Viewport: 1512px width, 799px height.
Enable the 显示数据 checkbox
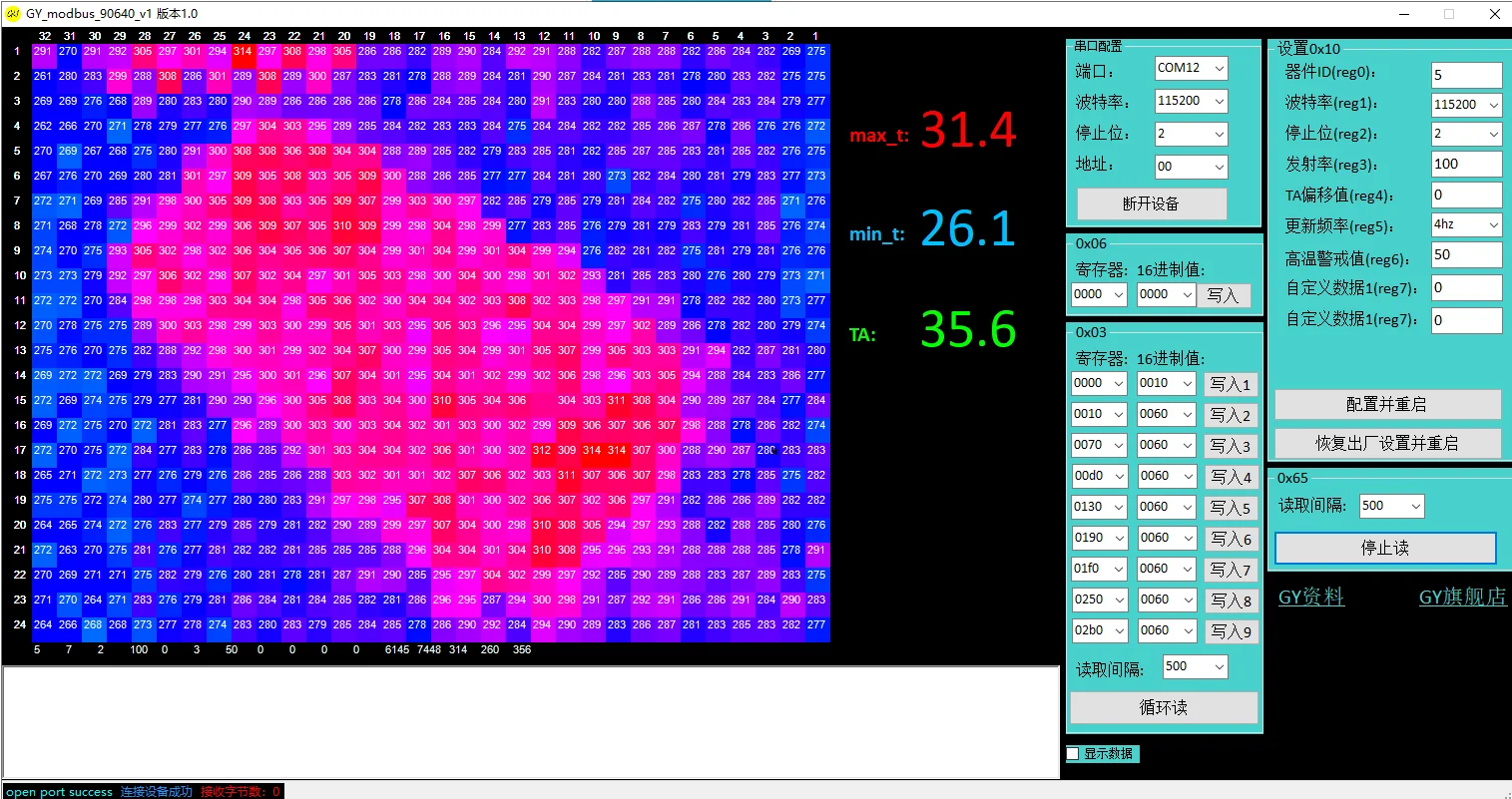tap(1073, 754)
